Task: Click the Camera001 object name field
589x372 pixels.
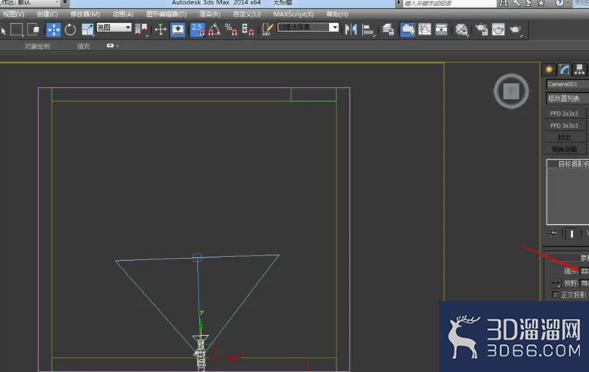Action: (x=568, y=84)
